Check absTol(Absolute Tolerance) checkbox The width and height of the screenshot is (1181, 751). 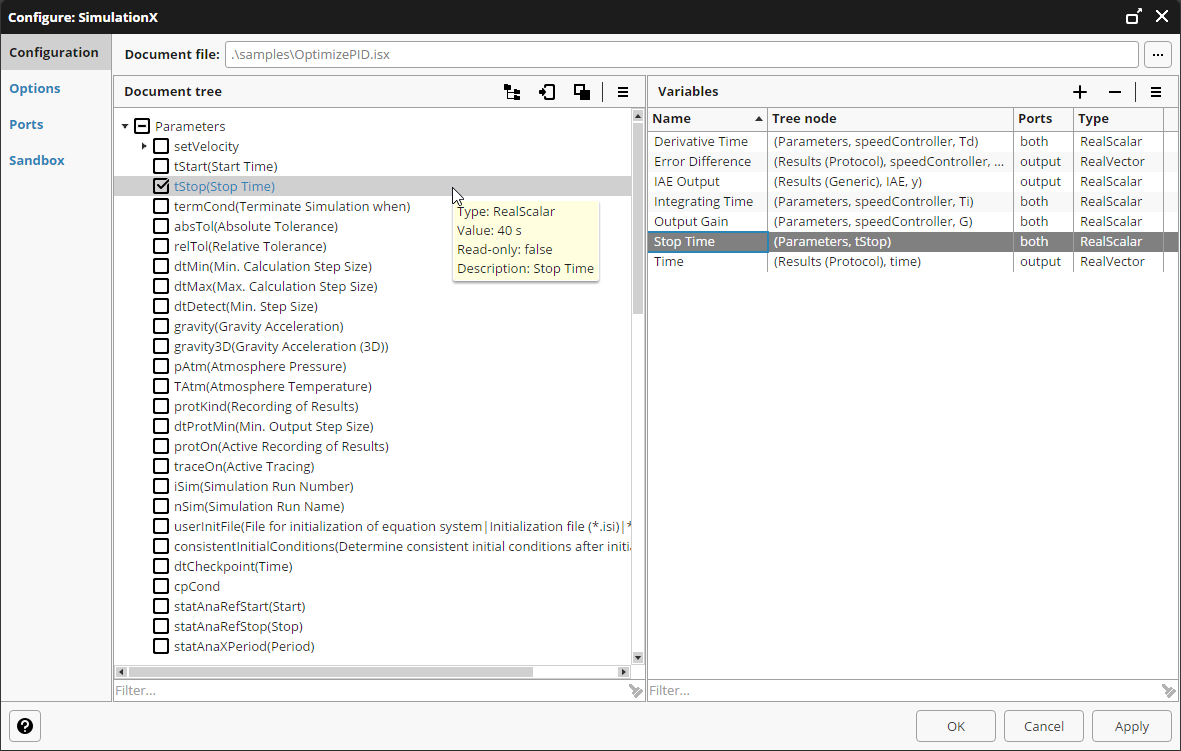pyautogui.click(x=160, y=226)
